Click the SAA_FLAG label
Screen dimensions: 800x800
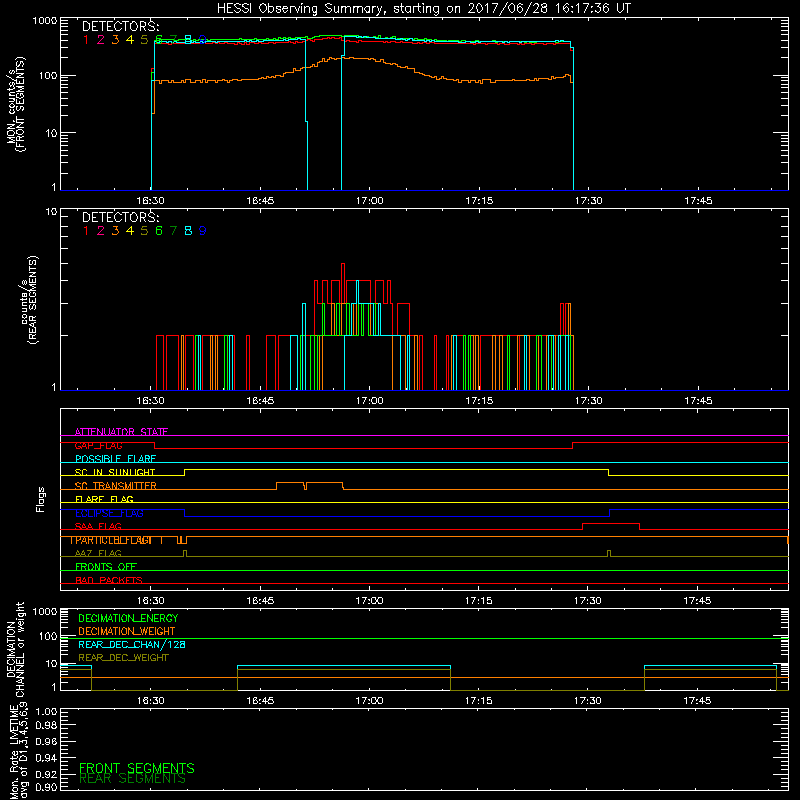tap(98, 526)
